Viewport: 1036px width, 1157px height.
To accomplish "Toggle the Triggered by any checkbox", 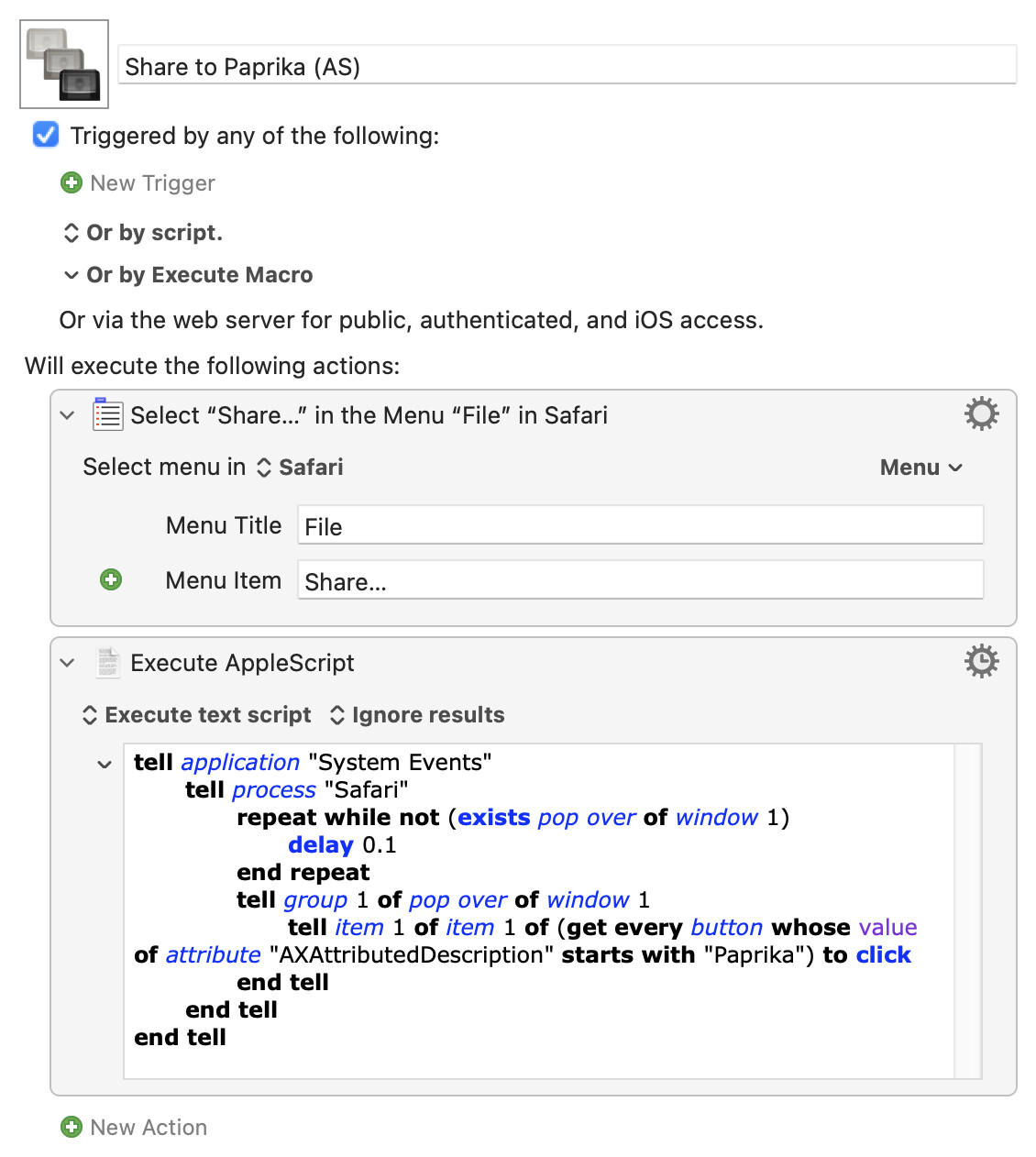I will 46,135.
